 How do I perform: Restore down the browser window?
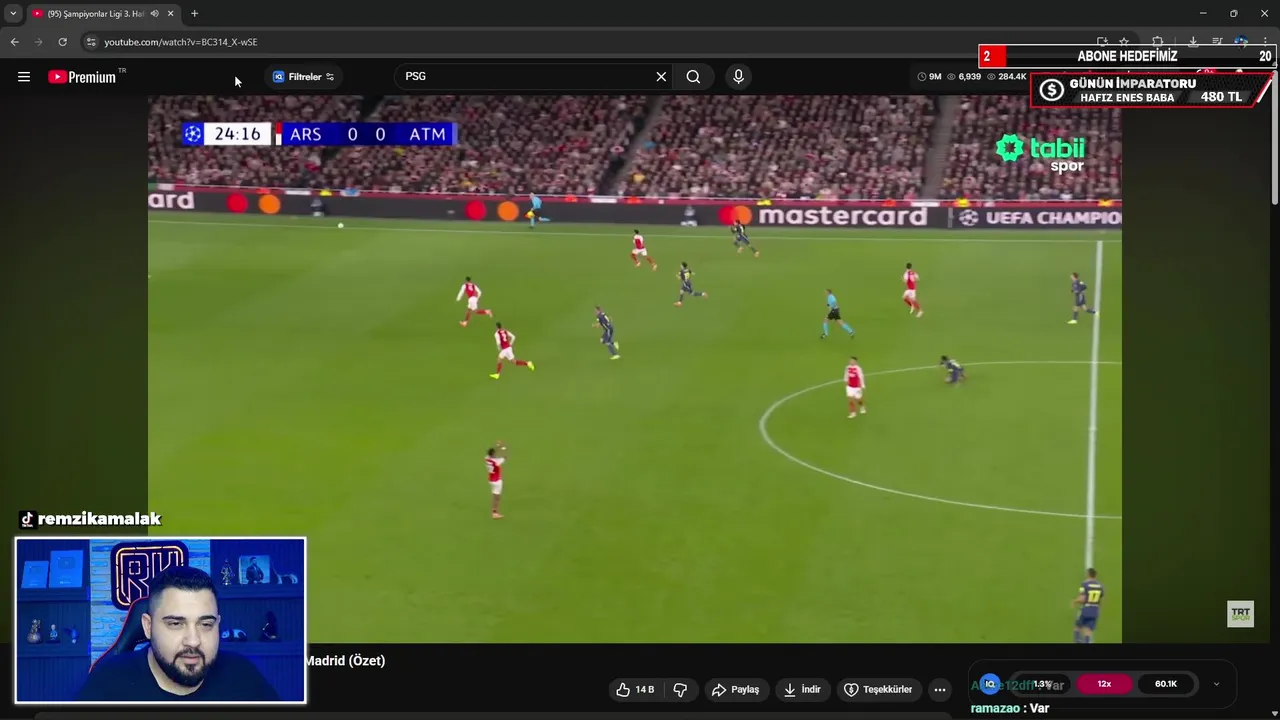[x=1233, y=13]
